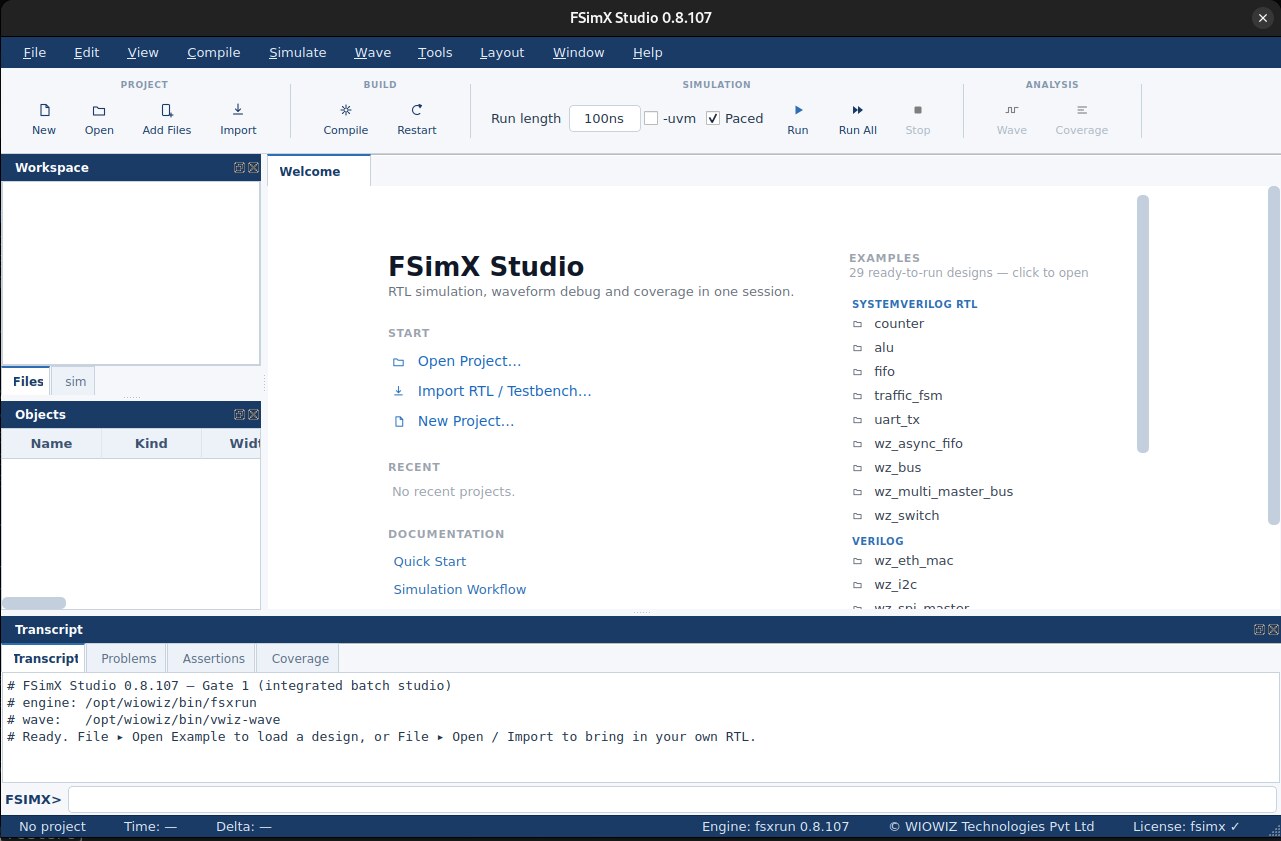Undock the Objects panel
This screenshot has height=841, width=1281.
pos(239,414)
